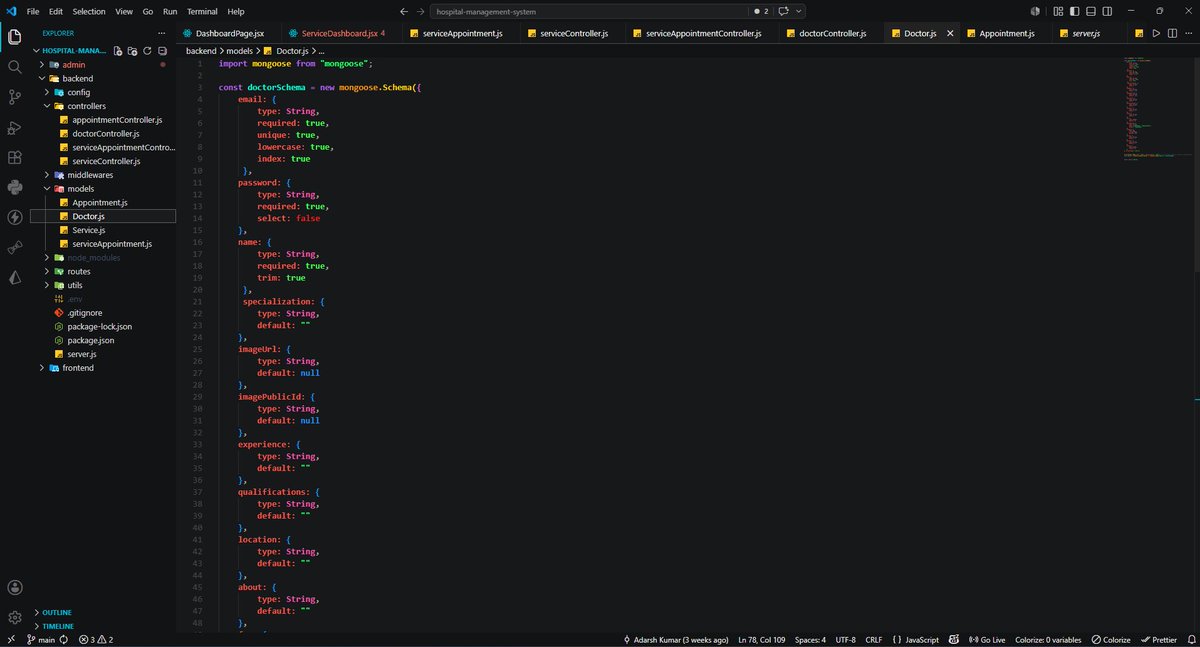Viewport: 1200px width, 647px height.
Task: Click the main branch in status bar
Action: [x=41, y=640]
